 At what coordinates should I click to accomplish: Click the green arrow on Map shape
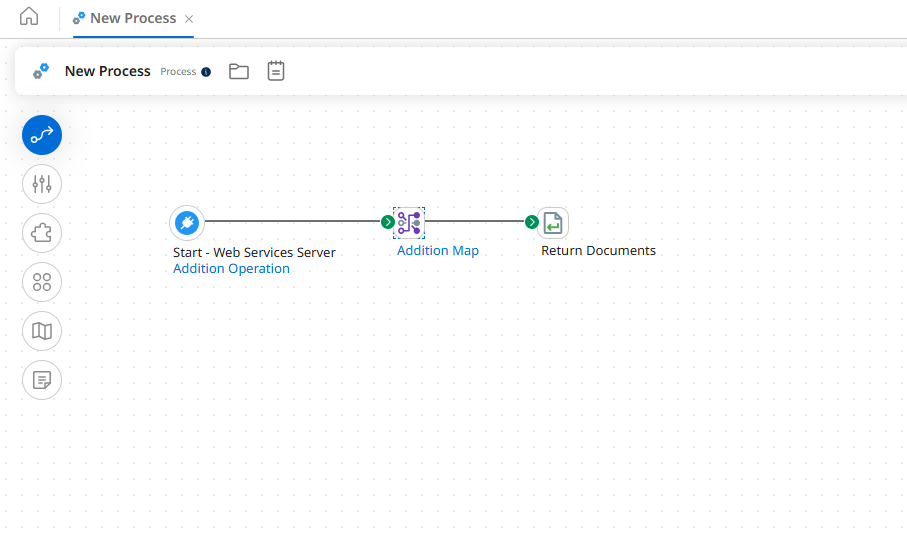(387, 222)
